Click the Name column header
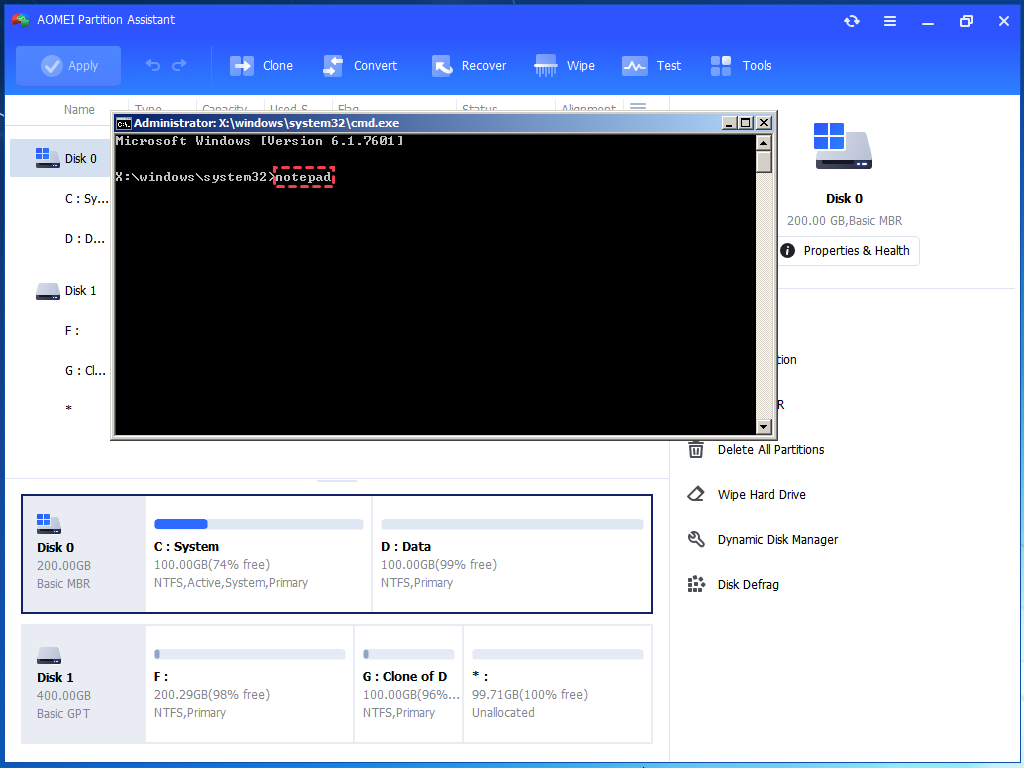Image resolution: width=1024 pixels, height=768 pixels. point(79,109)
